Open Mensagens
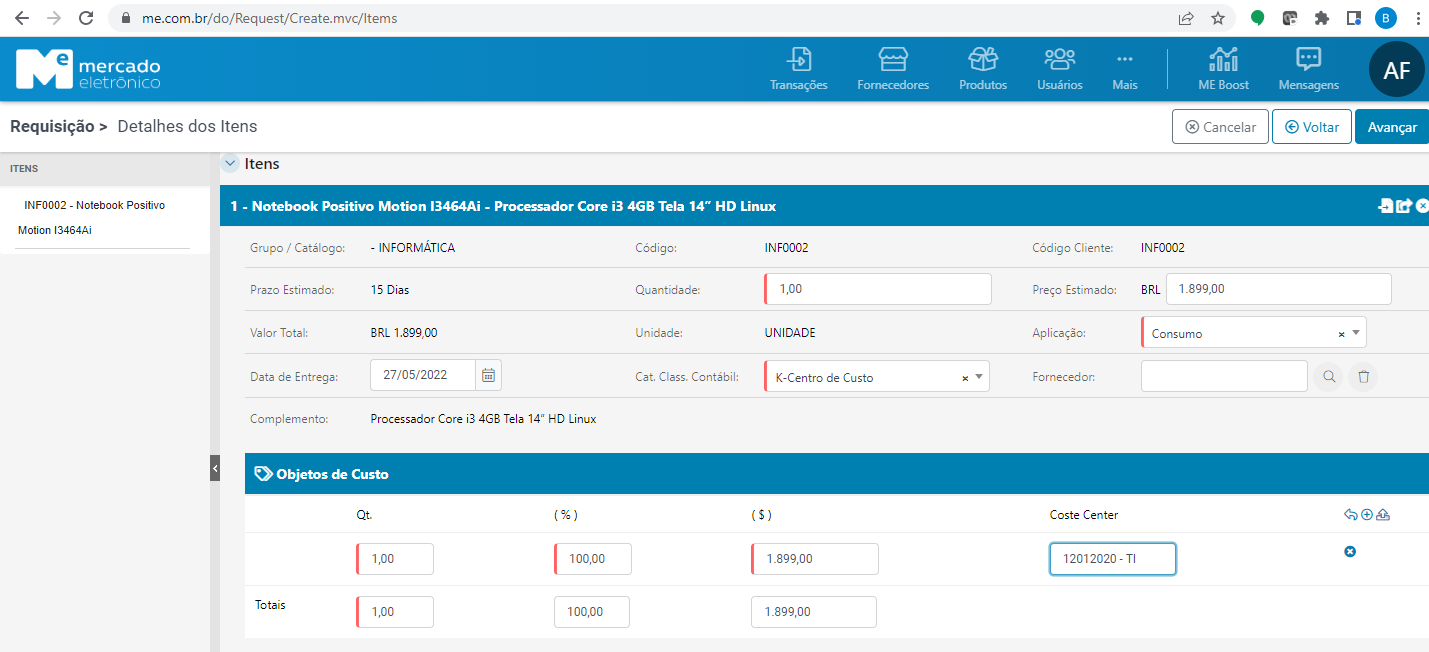This screenshot has height=652, width=1429. tap(1308, 69)
